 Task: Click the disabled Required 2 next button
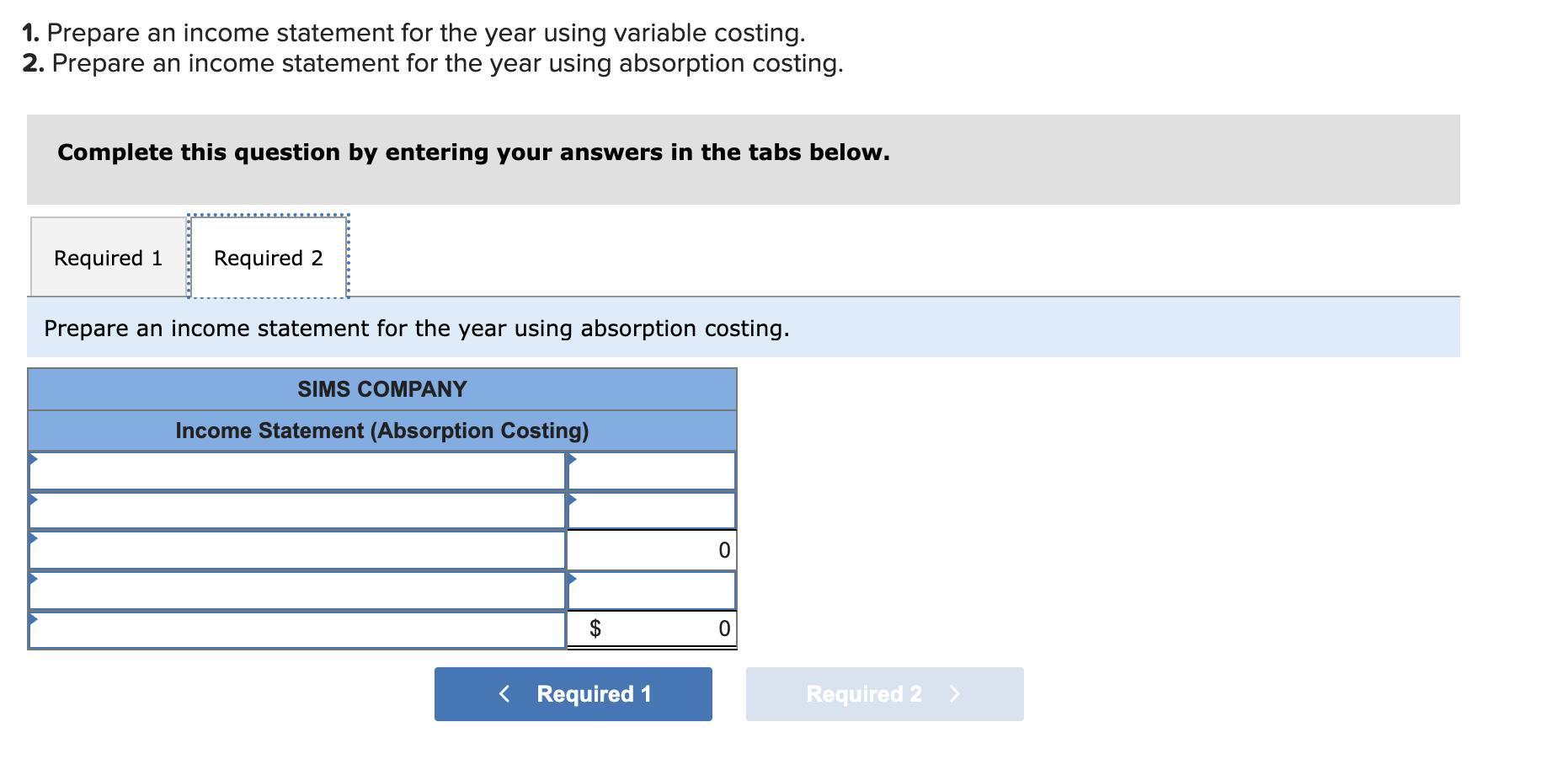click(x=883, y=693)
